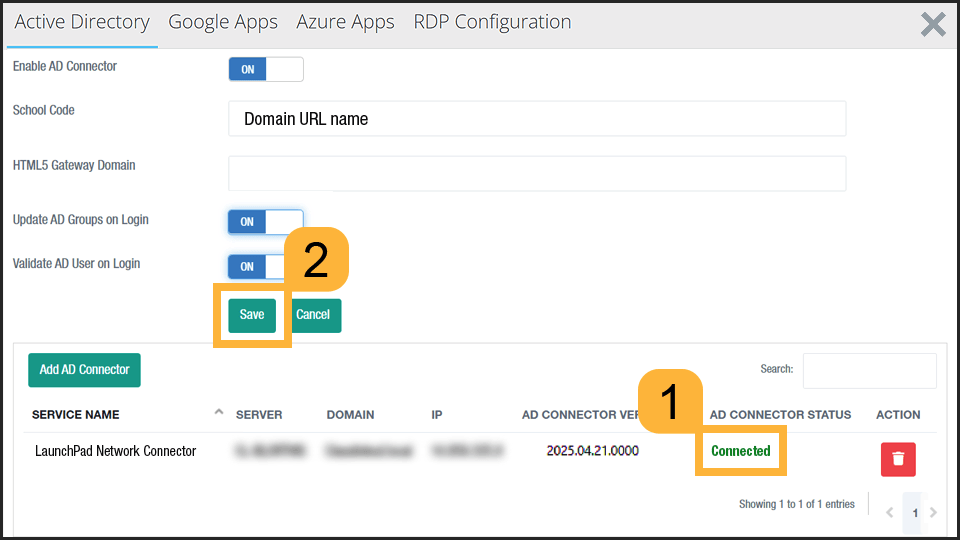Focus the School Code input field
The width and height of the screenshot is (960, 540).
[x=537, y=119]
